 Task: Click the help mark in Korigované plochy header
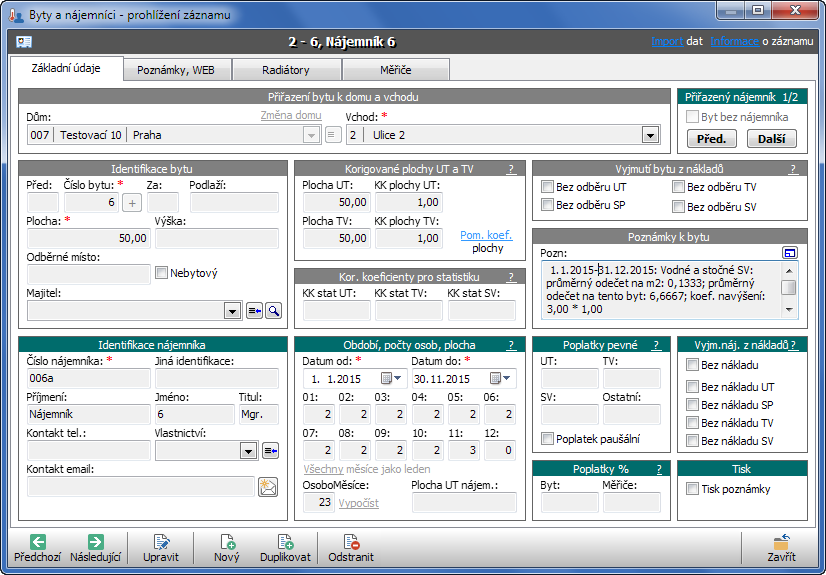click(511, 169)
